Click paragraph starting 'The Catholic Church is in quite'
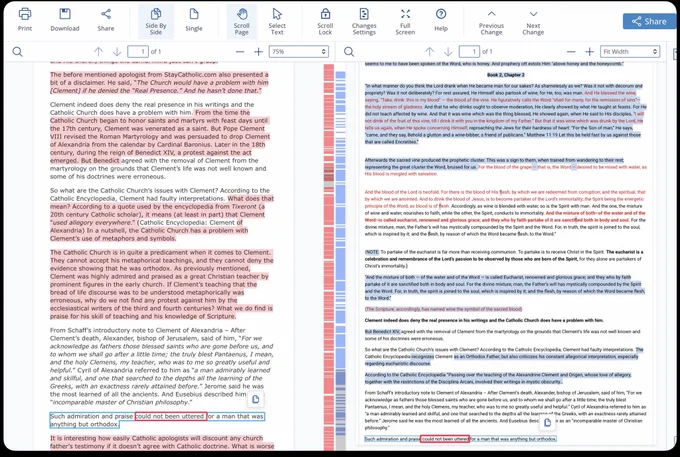The width and height of the screenshot is (680, 457). pos(161,284)
